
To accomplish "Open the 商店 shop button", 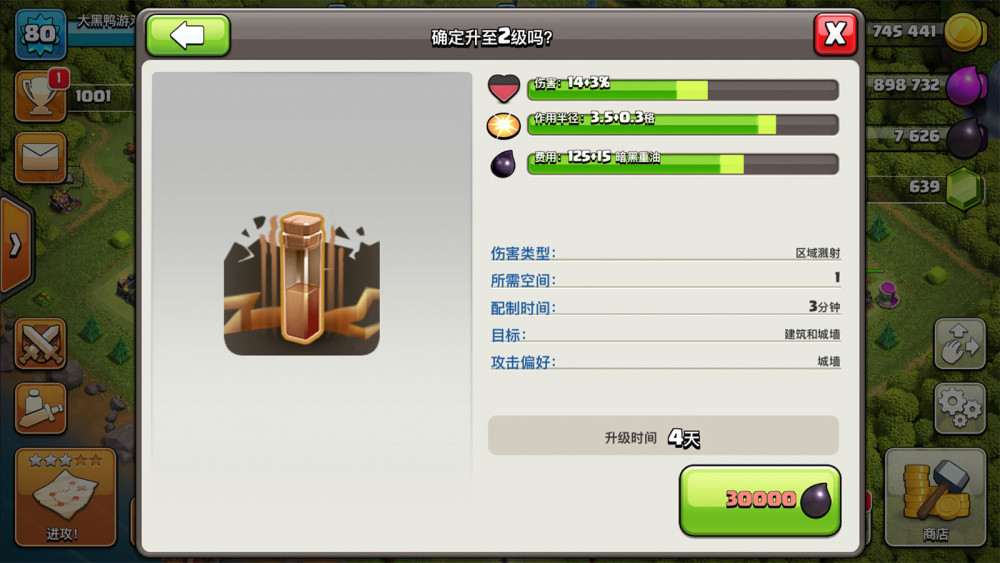I will 935,497.
